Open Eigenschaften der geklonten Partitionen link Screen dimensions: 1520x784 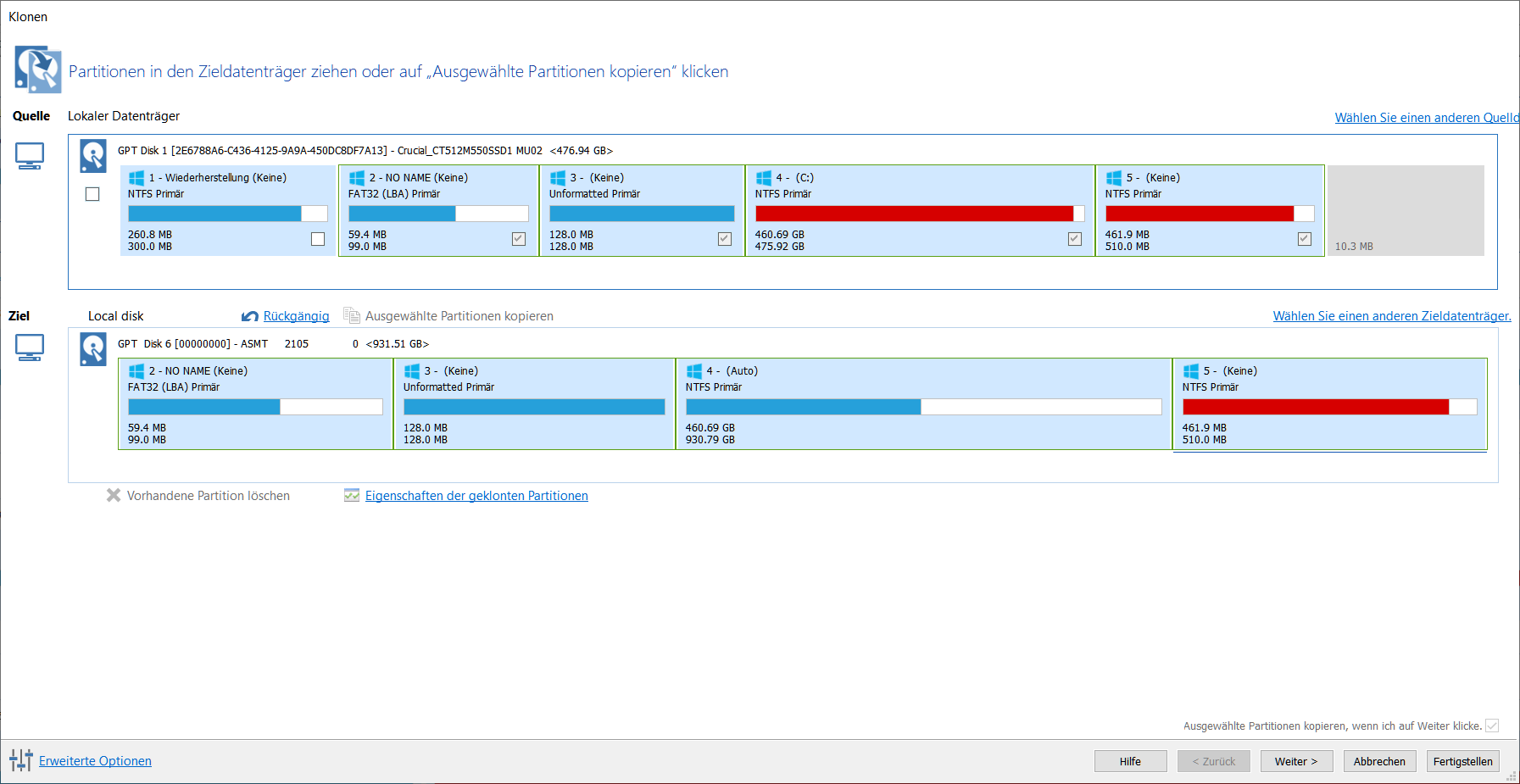coord(476,496)
